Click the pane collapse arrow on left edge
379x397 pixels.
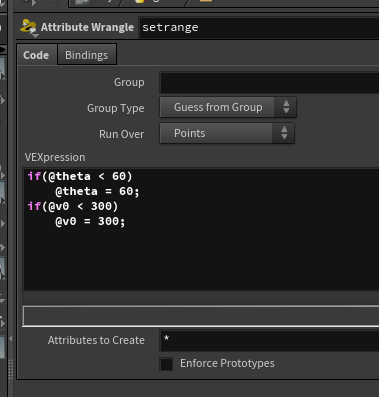point(10,338)
